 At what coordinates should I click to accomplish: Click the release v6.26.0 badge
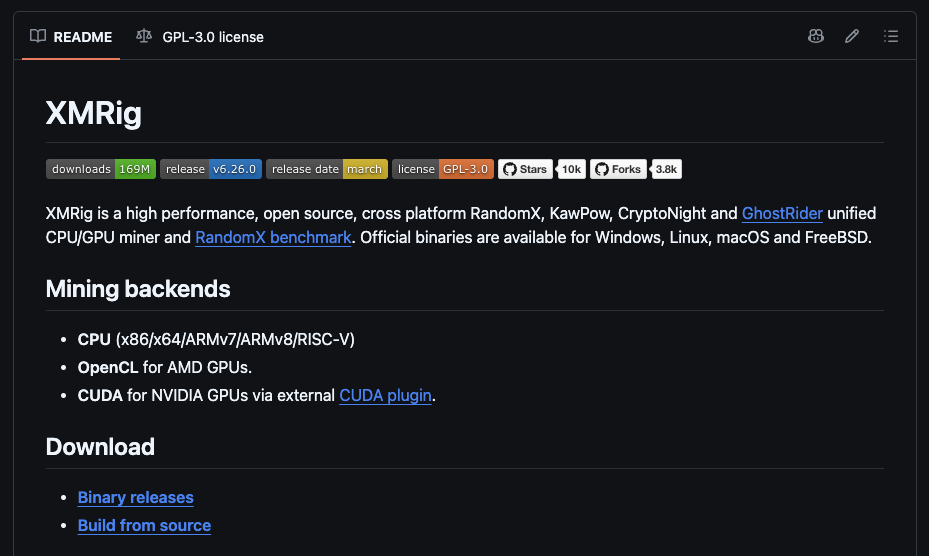coord(211,169)
